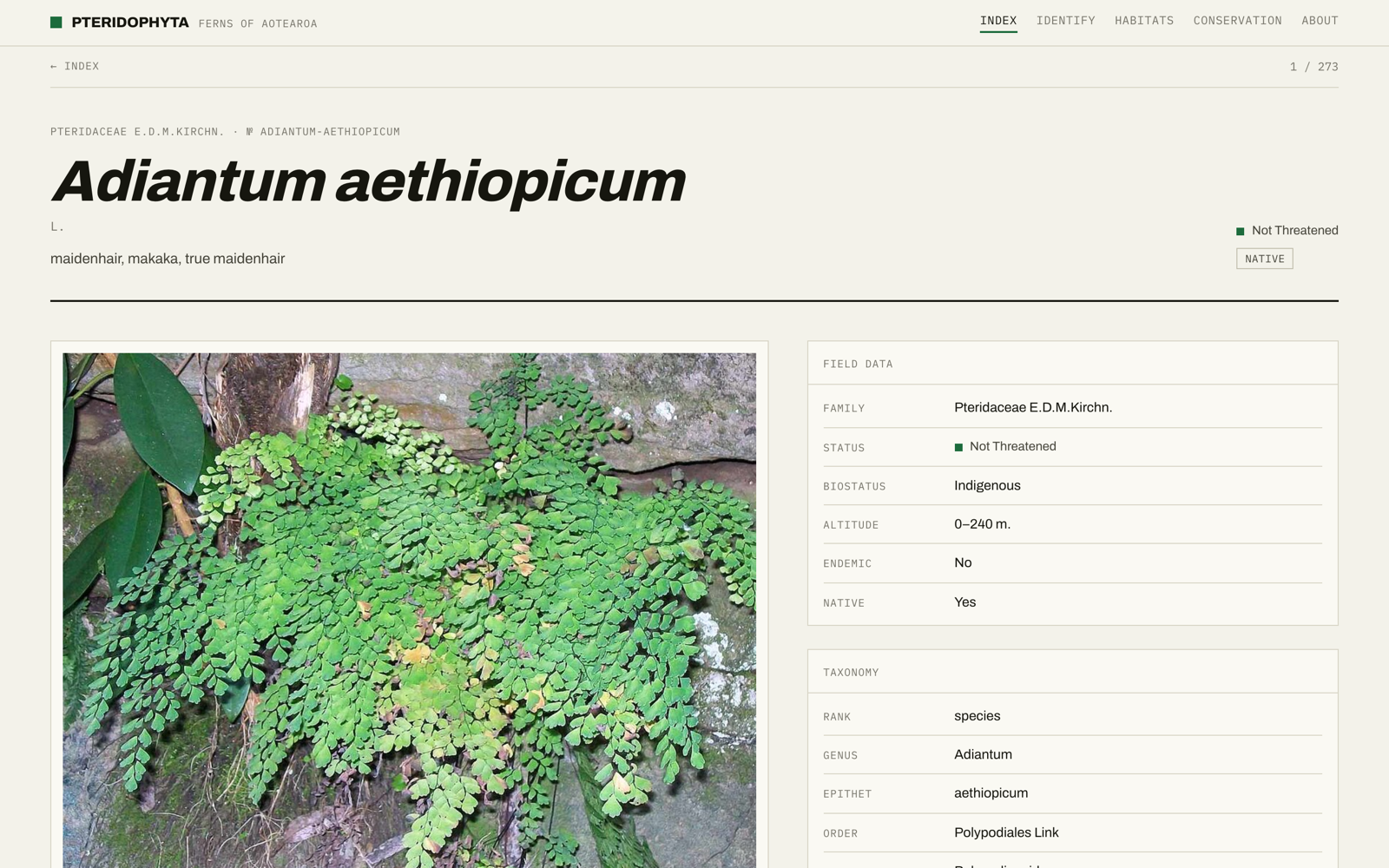Click the Ferns of Aotearoa subtitle
The image size is (1389, 868).
coord(258,23)
